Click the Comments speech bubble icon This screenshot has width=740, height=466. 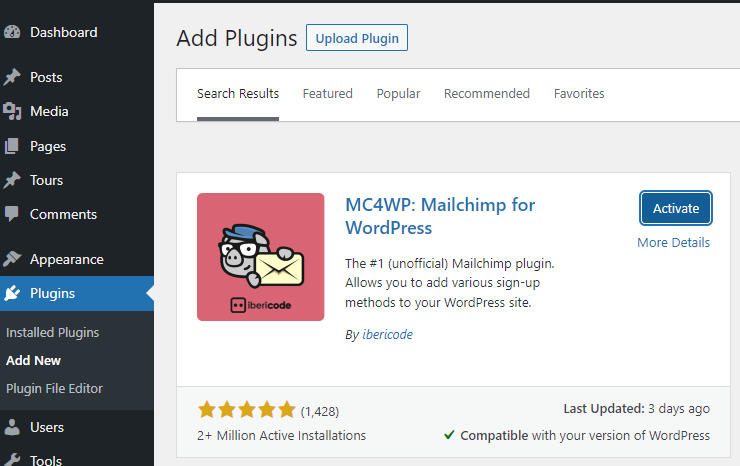12,214
